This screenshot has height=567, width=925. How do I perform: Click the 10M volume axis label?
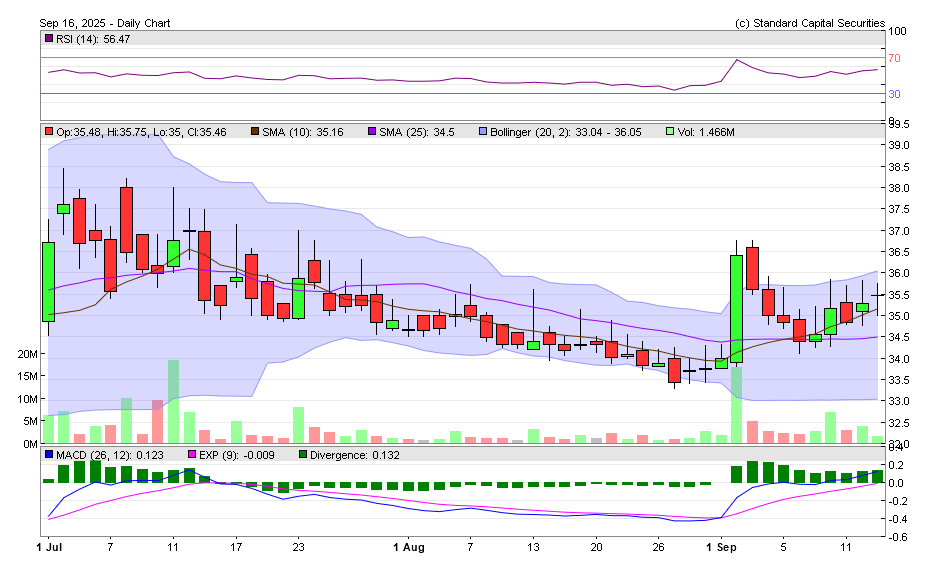pos(28,399)
